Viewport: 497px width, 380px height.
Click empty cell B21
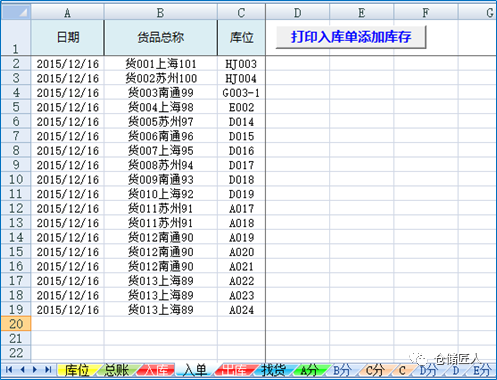(x=161, y=338)
